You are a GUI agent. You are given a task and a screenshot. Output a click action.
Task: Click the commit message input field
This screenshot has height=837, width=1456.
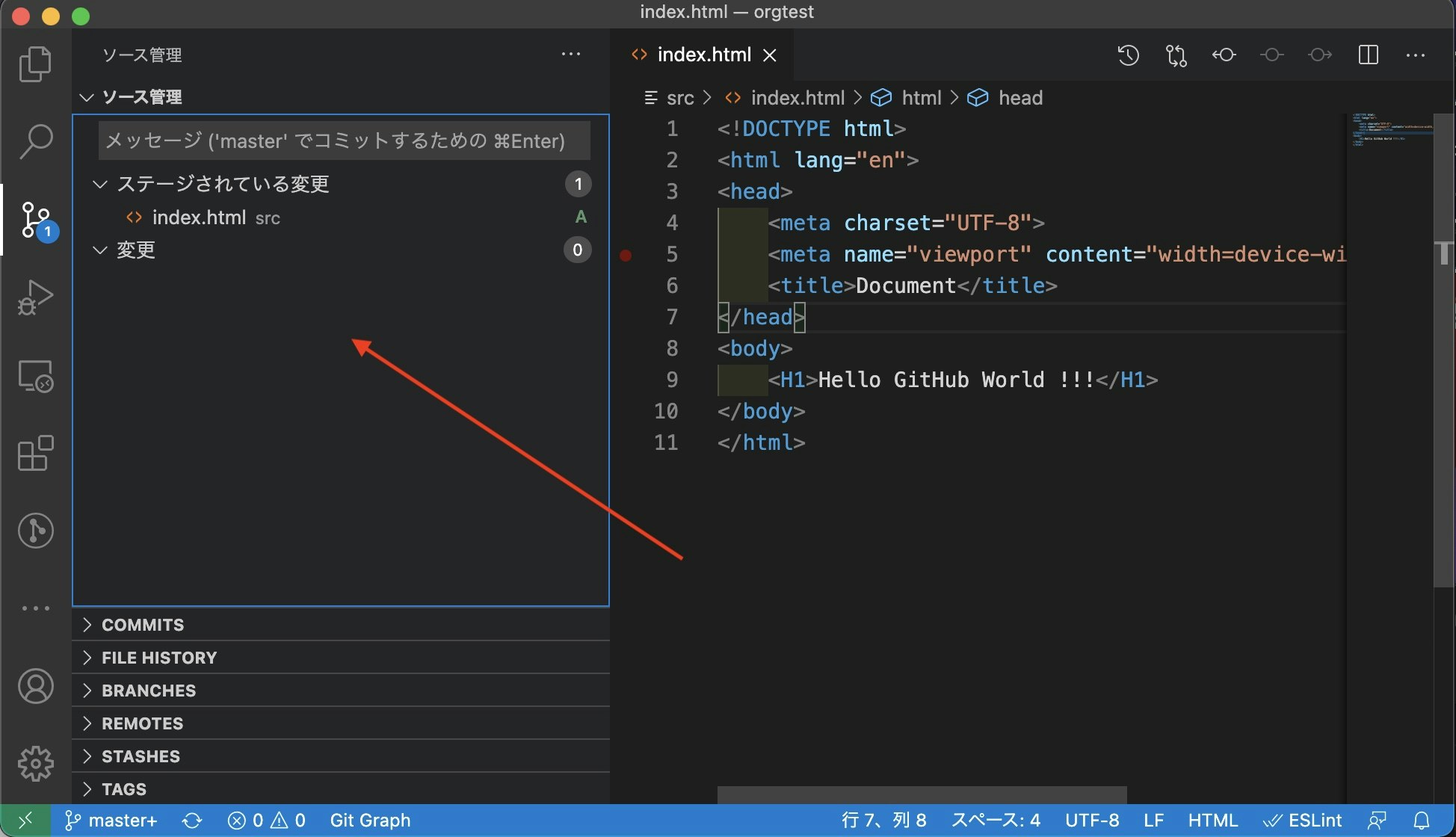point(344,140)
